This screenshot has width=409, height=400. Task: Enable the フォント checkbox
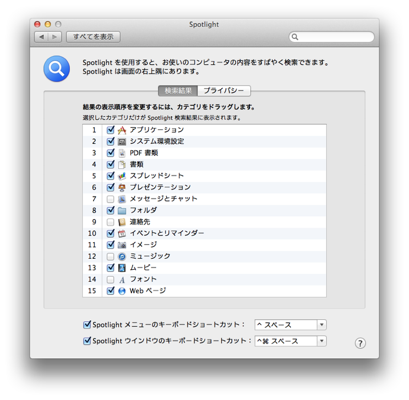point(110,280)
